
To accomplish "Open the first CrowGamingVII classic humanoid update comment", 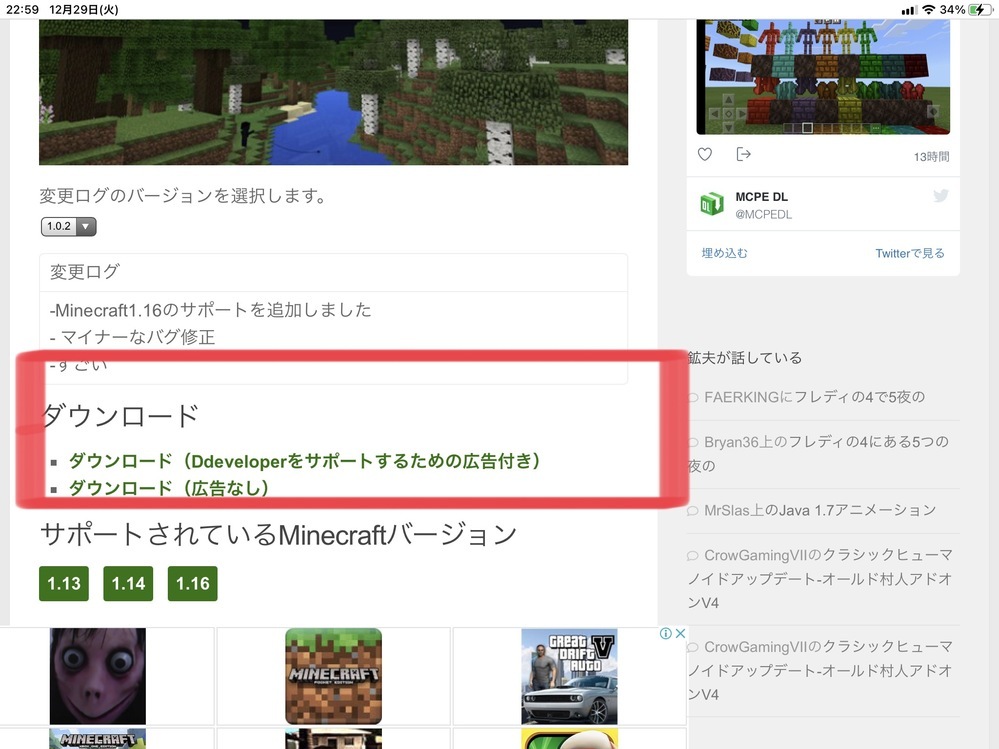I will tap(820, 578).
